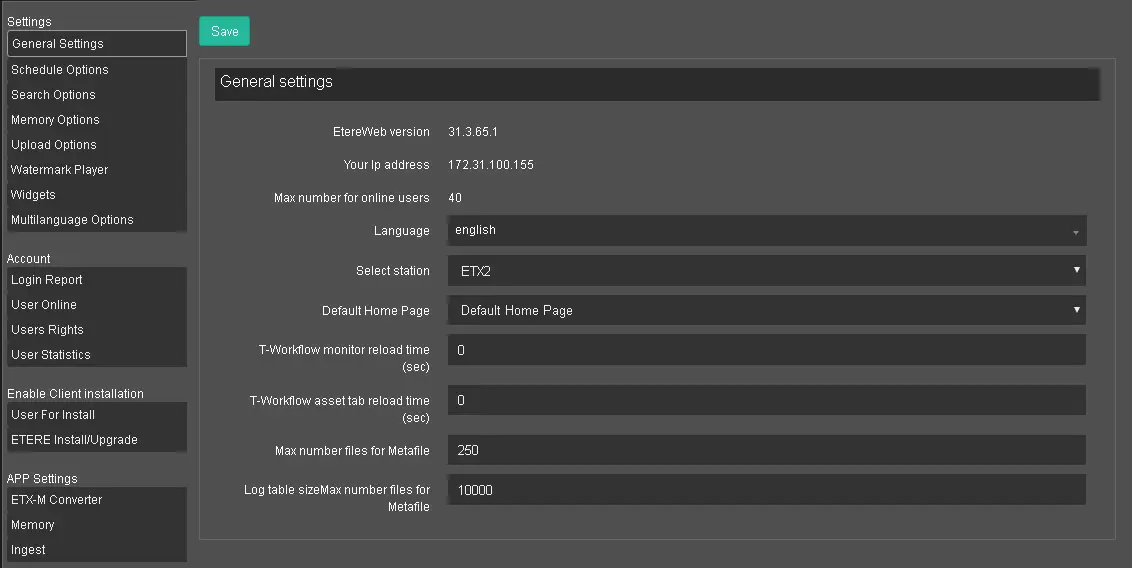Click the Log table size input field
Viewport: 1132px width, 568px height.
pos(766,490)
